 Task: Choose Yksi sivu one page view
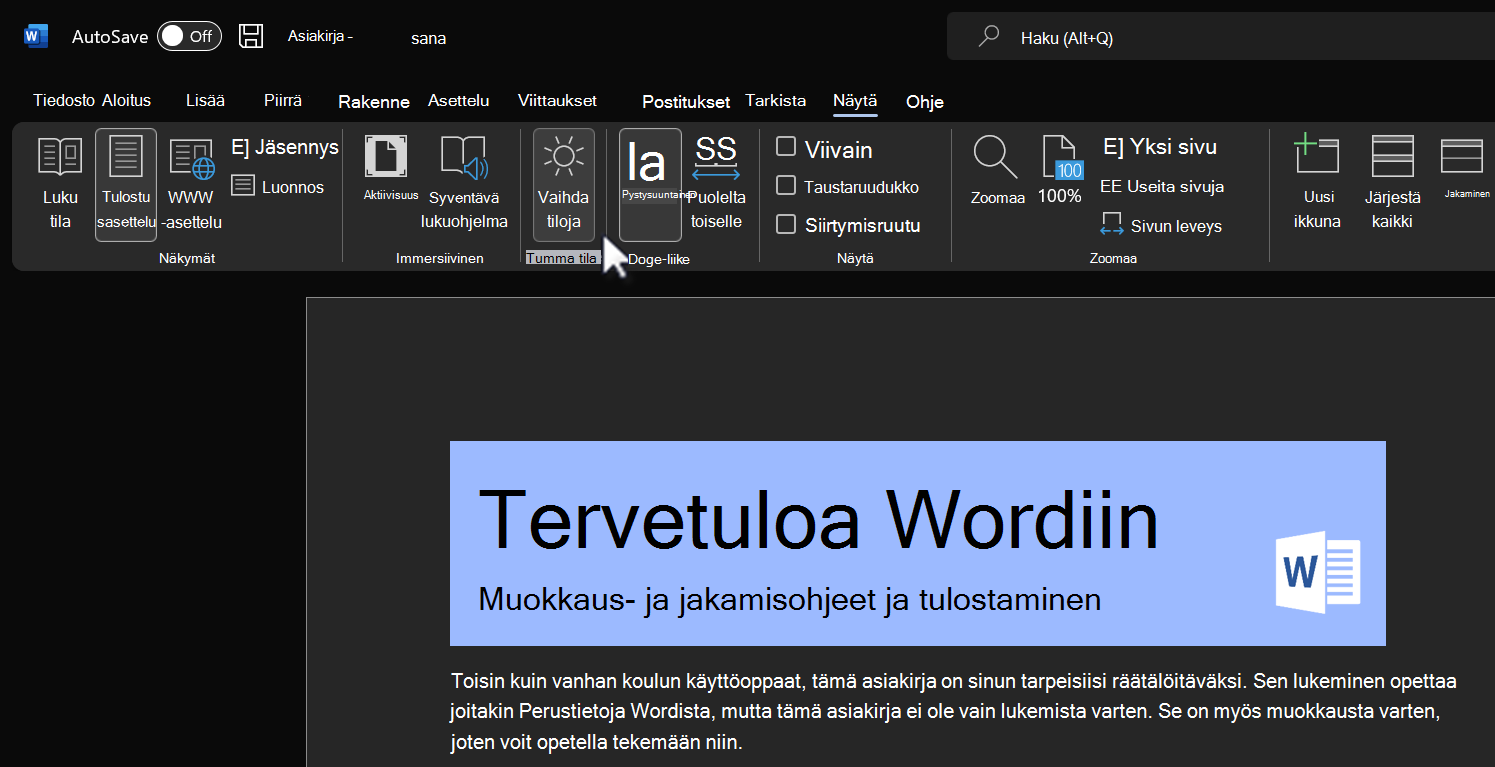(x=1160, y=147)
